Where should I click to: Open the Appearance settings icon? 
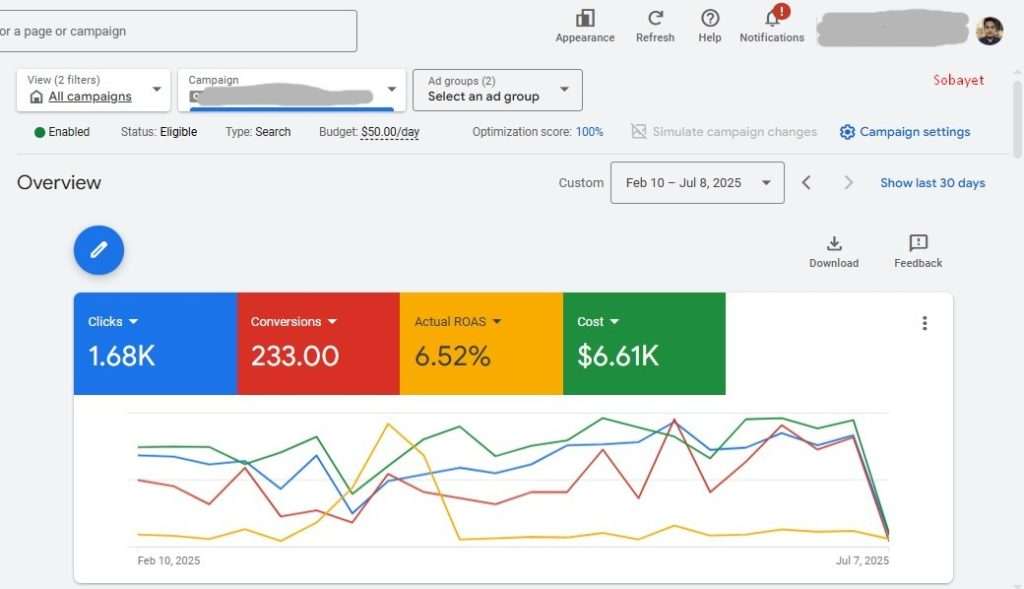click(585, 19)
